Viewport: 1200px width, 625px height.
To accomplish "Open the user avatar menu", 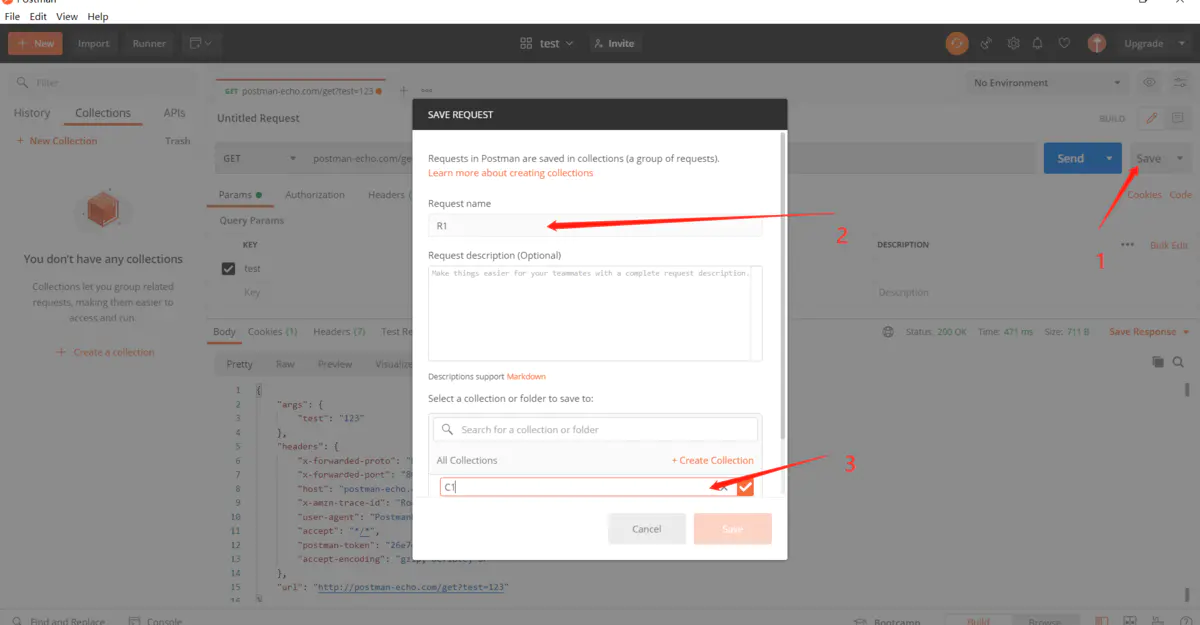I will tap(1097, 43).
